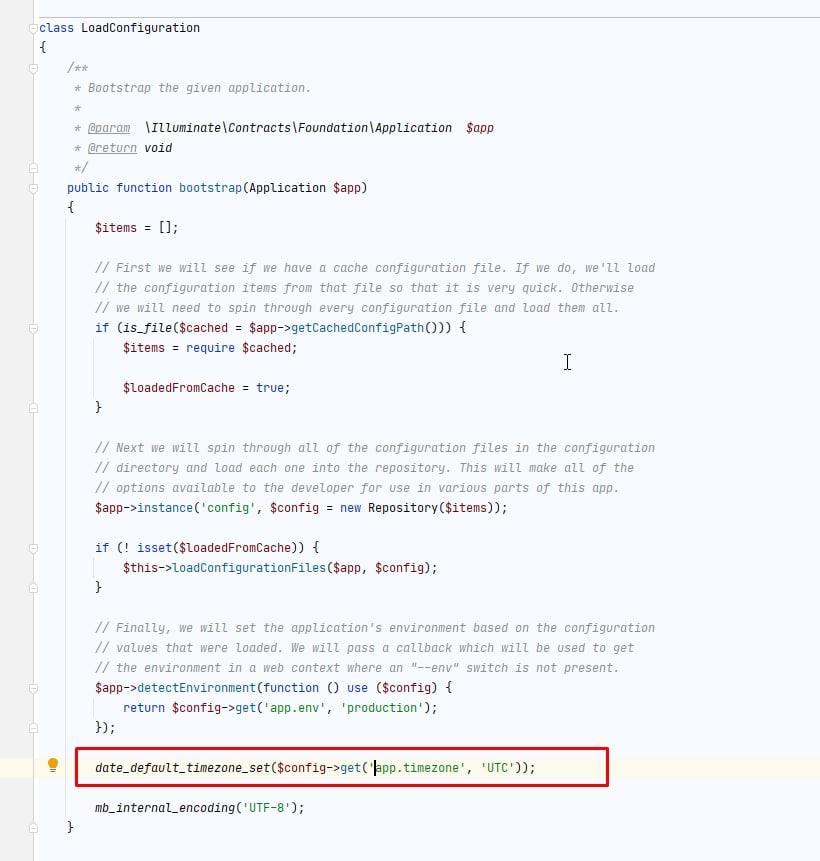Click the fold end marker below $loadedFromCache = true
This screenshot has height=861, width=820.
[x=34, y=408]
